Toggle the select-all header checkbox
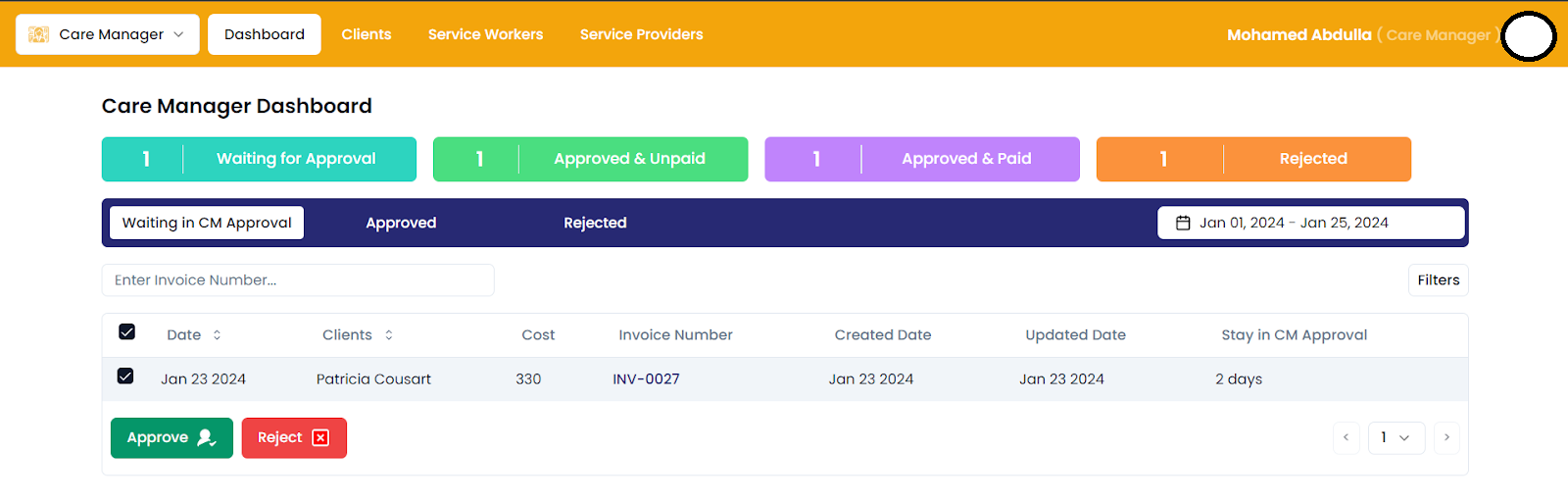The image size is (1568, 502). tap(127, 332)
